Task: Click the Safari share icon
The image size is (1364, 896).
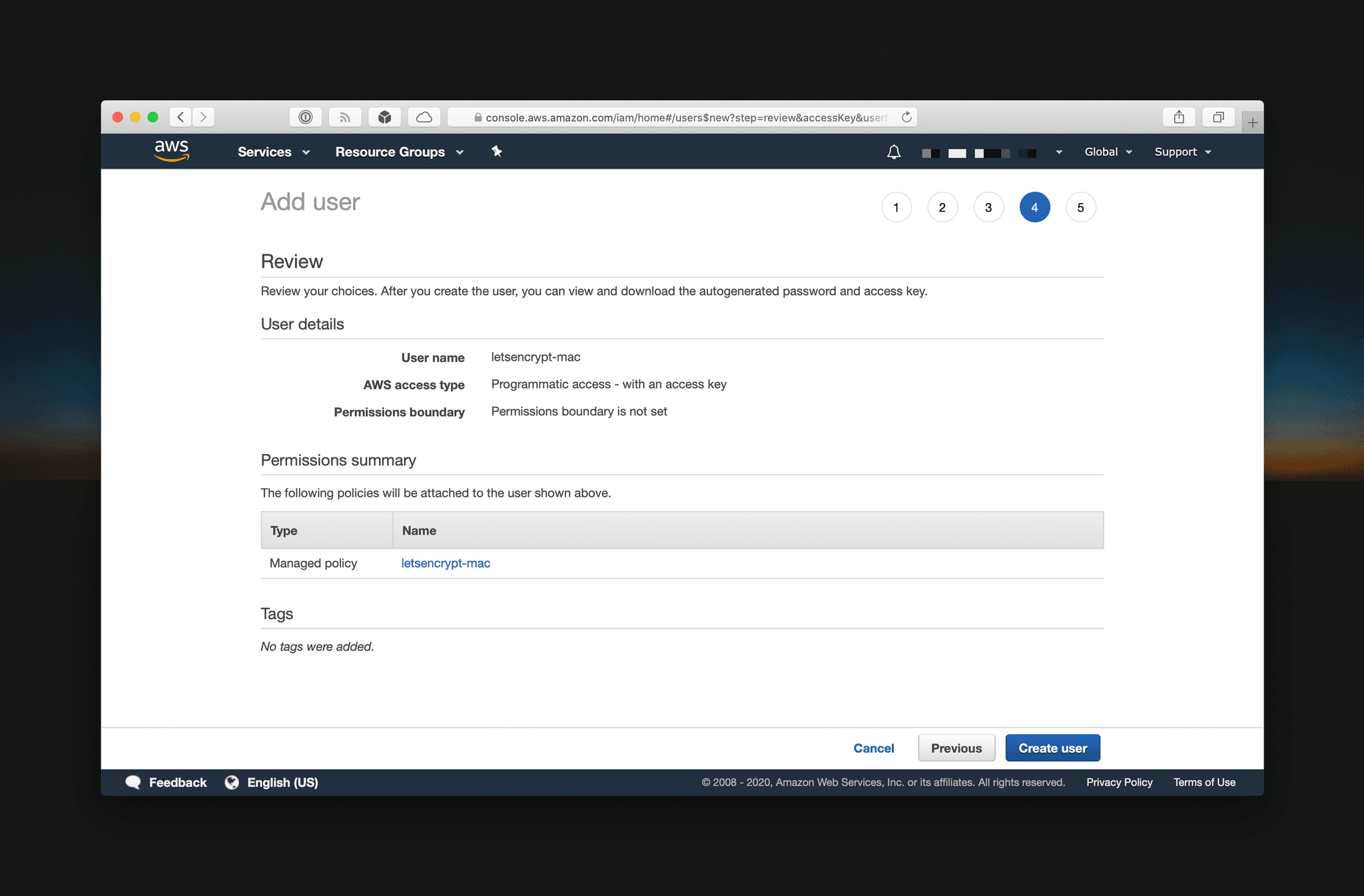Action: 1179,116
